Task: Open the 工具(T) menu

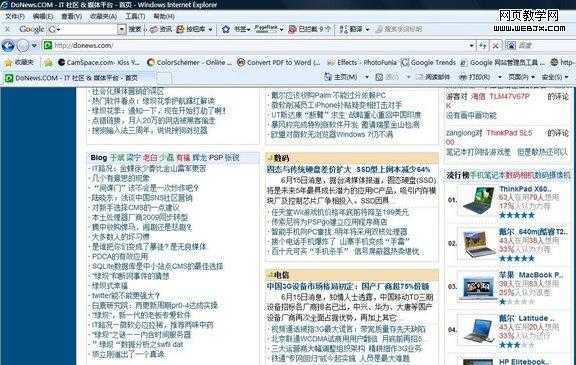Action: 135,16
